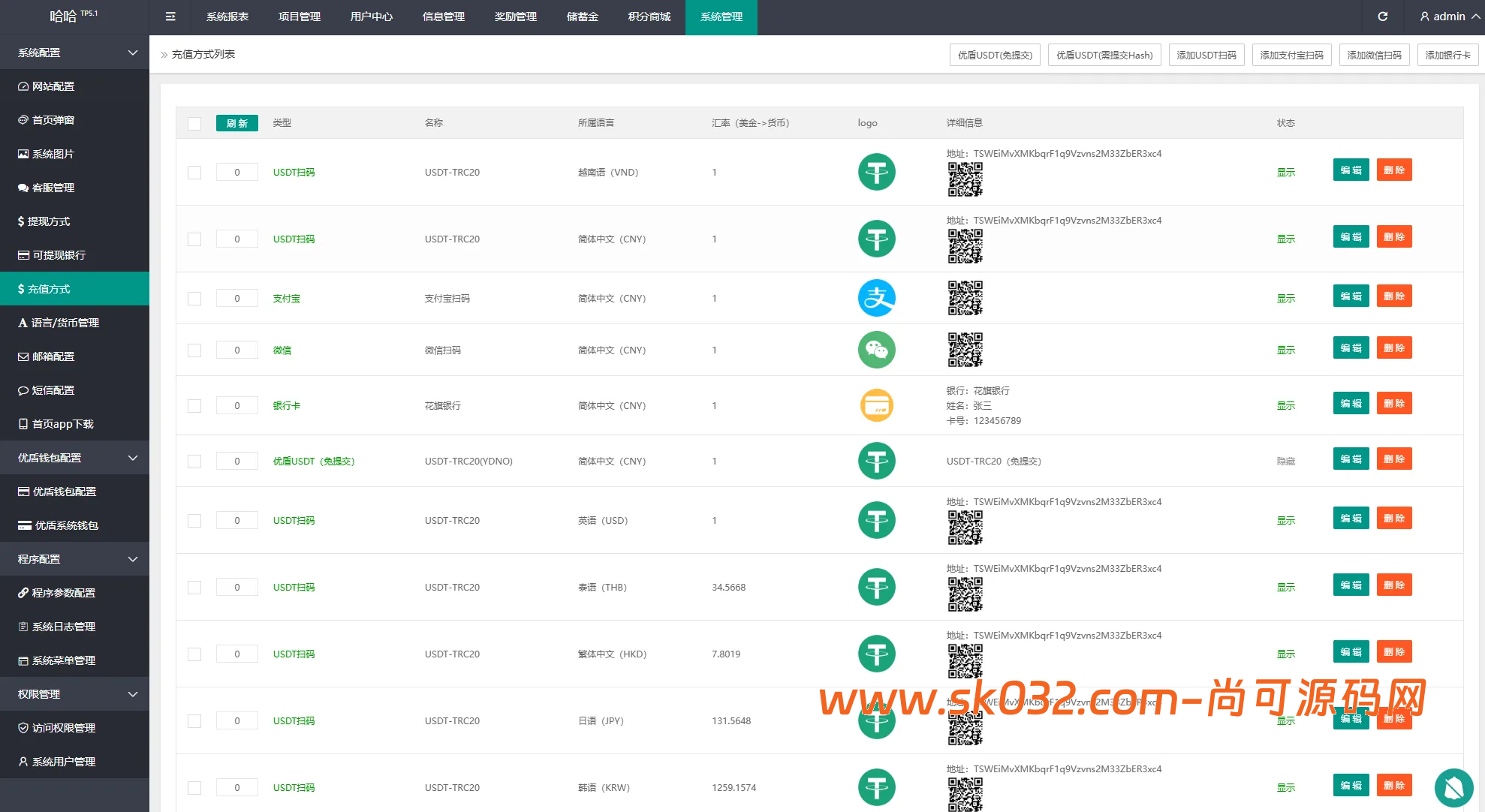The height and width of the screenshot is (812, 1485).
Task: Toggle the select-all checkbox in table header
Action: click(x=194, y=124)
